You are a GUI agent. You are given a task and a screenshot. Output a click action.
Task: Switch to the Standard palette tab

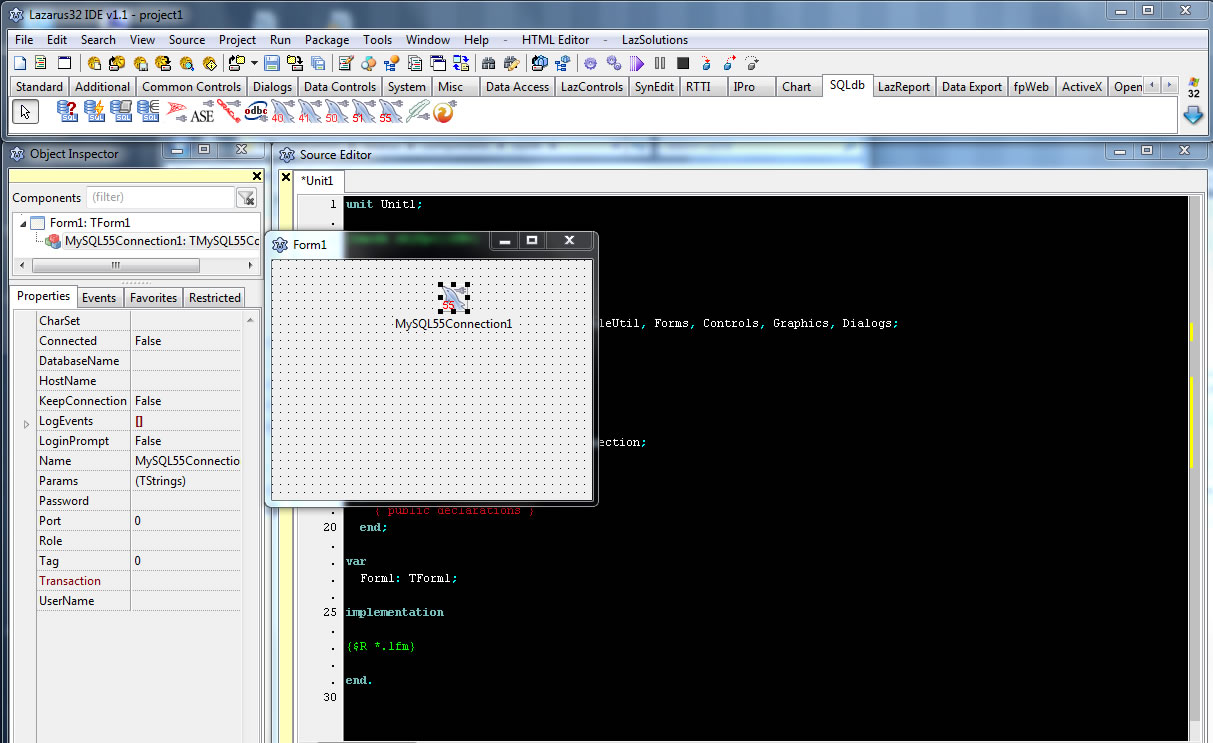point(39,87)
